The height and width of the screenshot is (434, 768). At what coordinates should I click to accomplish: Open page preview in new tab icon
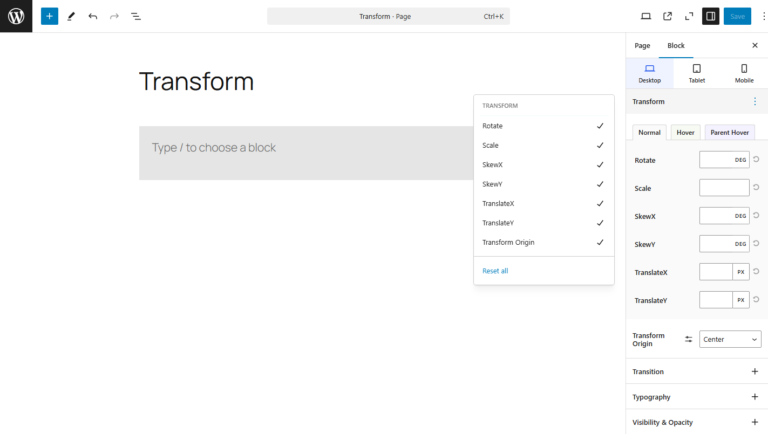coord(667,16)
